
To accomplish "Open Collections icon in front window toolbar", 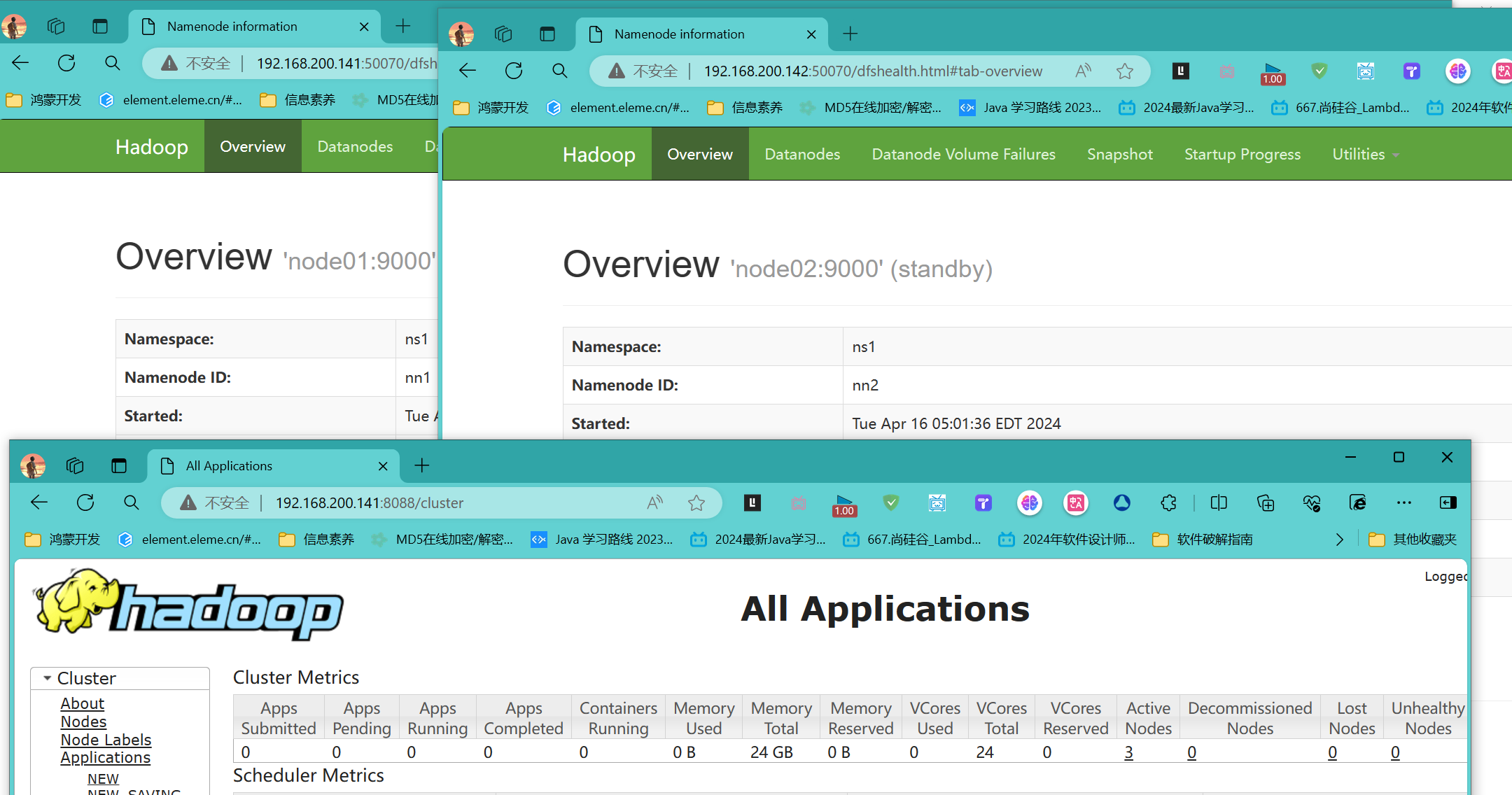I will (1266, 502).
